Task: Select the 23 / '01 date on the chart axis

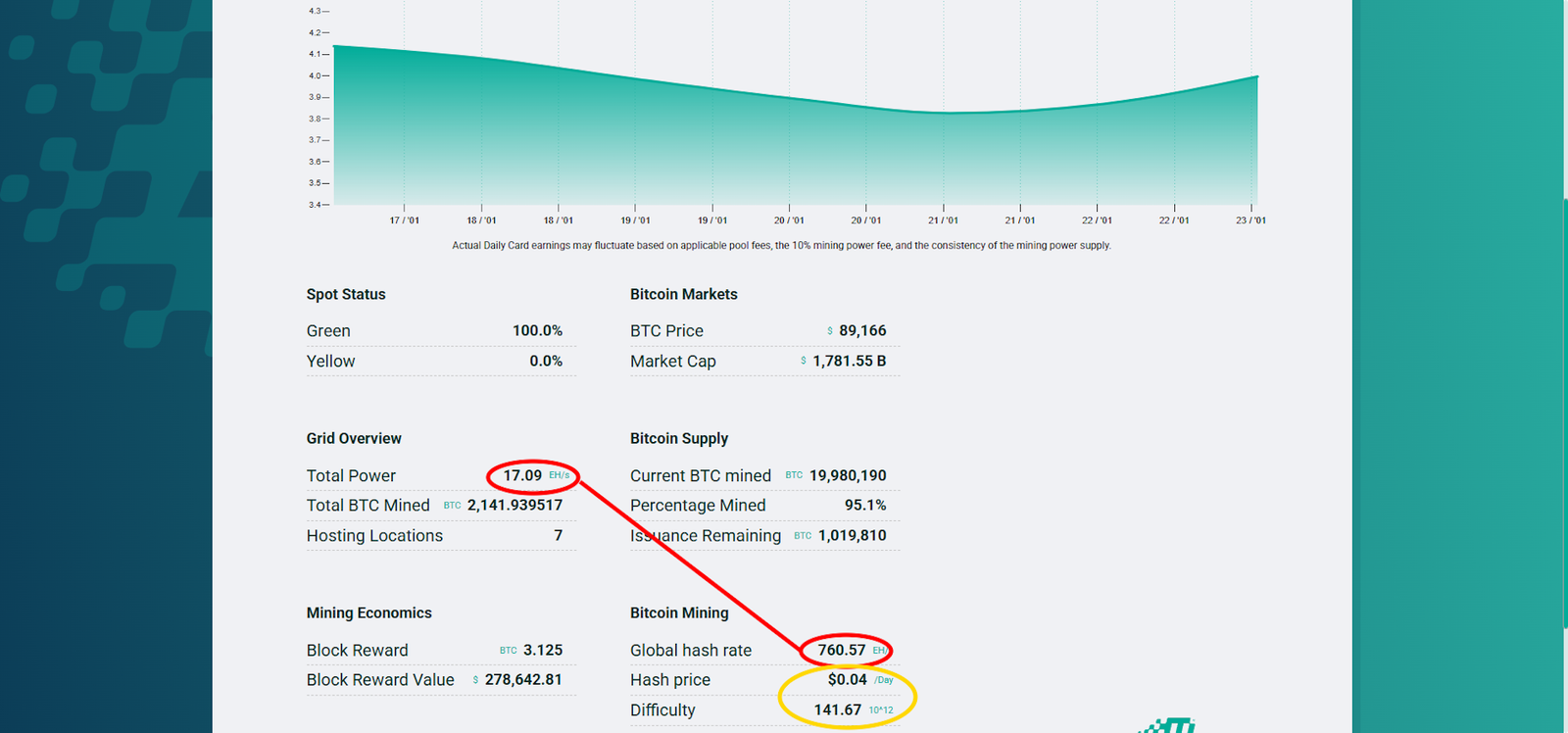Action: coord(1250,220)
